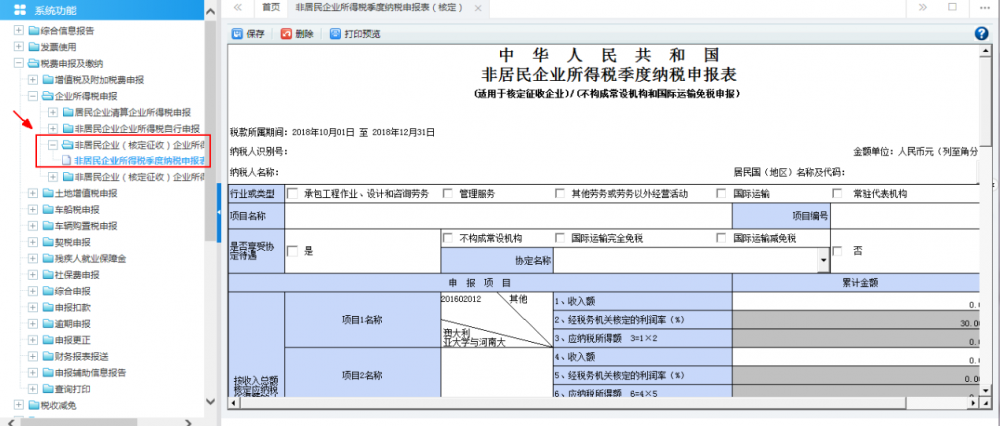Viewport: 1000px width, 426px height.
Task: Expand 非居民企业企业所得税自行申报 node
Action: (53, 128)
